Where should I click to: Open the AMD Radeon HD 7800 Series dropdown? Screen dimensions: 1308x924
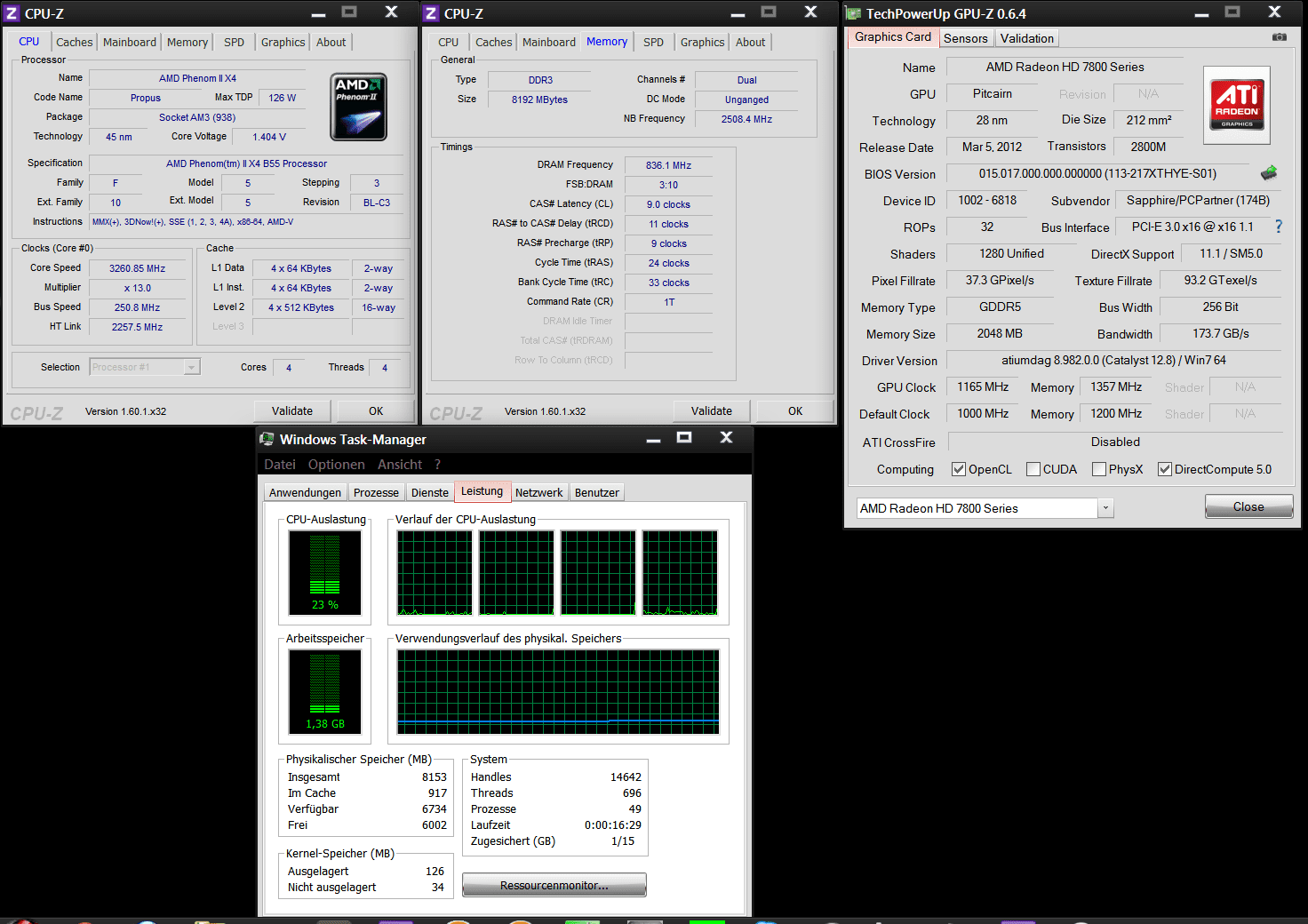tap(1106, 508)
